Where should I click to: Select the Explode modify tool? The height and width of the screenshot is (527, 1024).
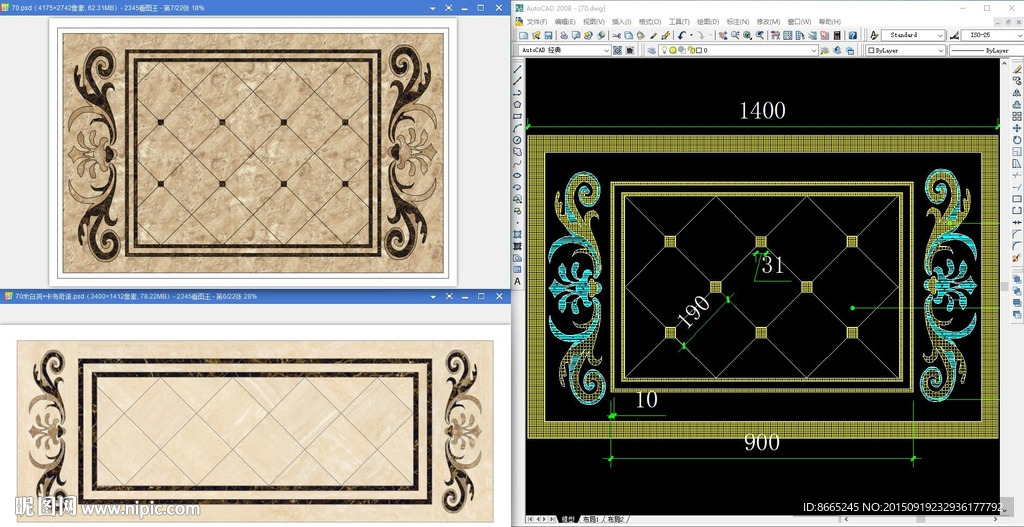pyautogui.click(x=1017, y=258)
